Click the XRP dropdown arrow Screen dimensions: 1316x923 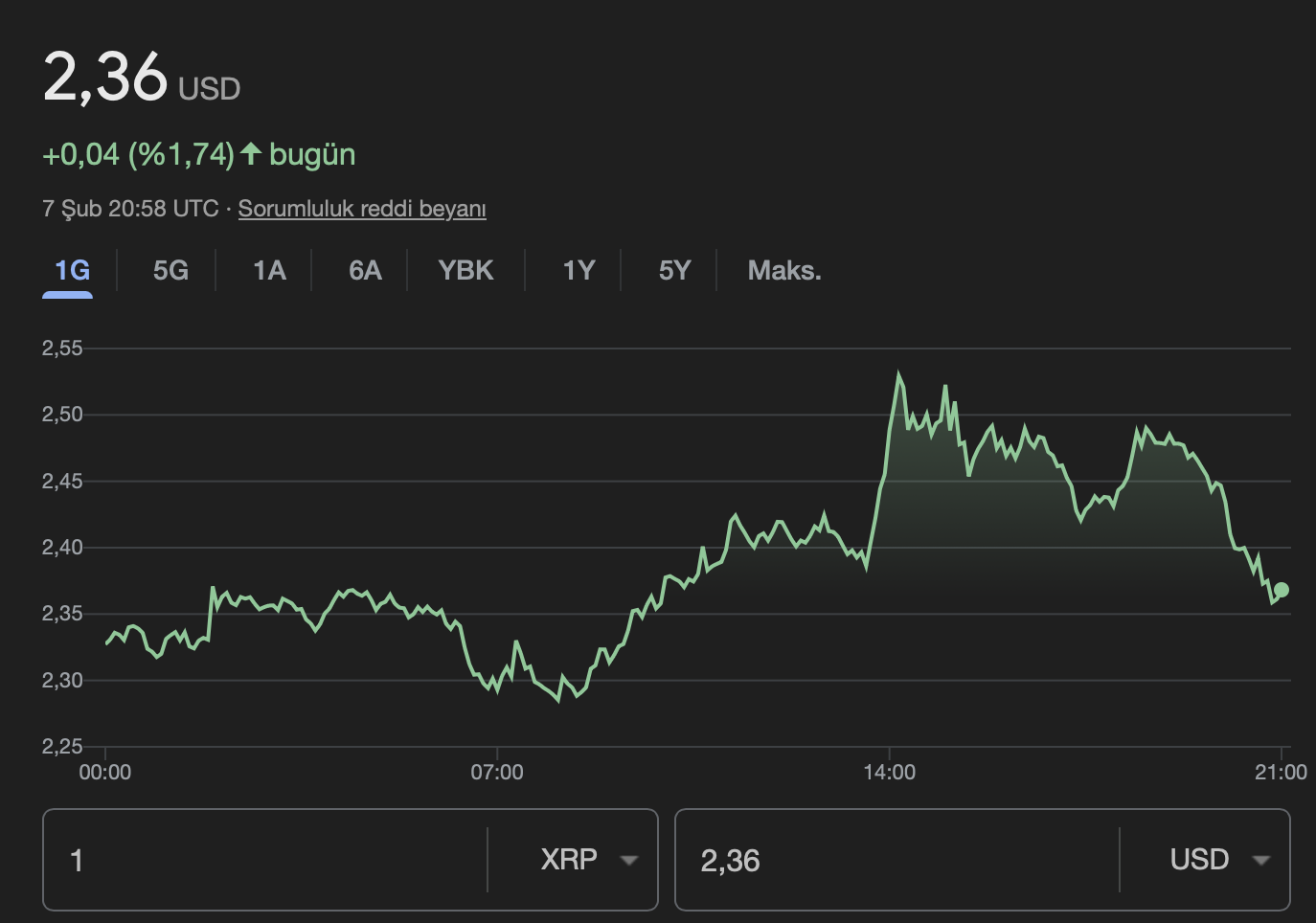pos(629,860)
